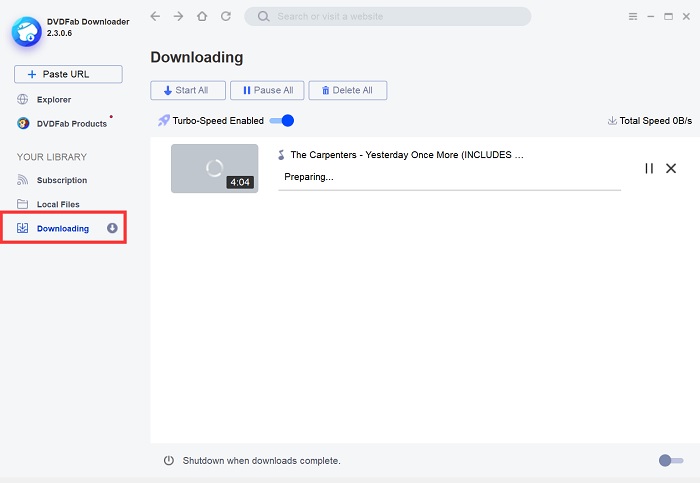Click the download badge beside Downloading
The height and width of the screenshot is (483, 700).
(112, 228)
